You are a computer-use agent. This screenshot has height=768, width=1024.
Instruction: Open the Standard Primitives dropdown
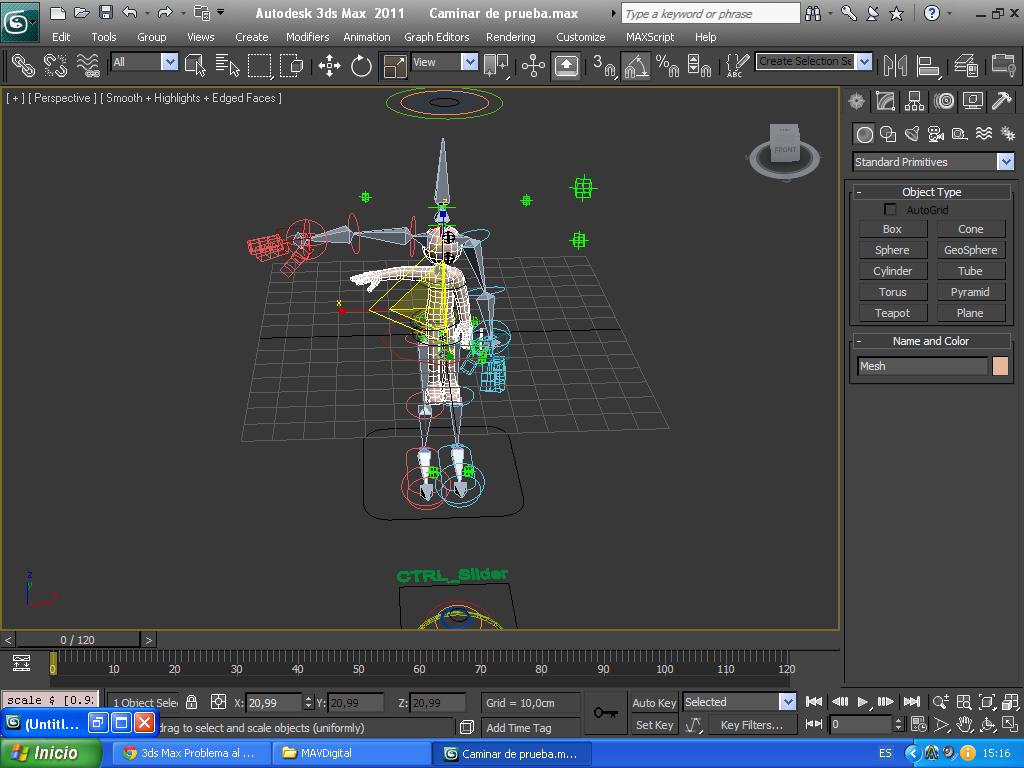click(x=1005, y=162)
